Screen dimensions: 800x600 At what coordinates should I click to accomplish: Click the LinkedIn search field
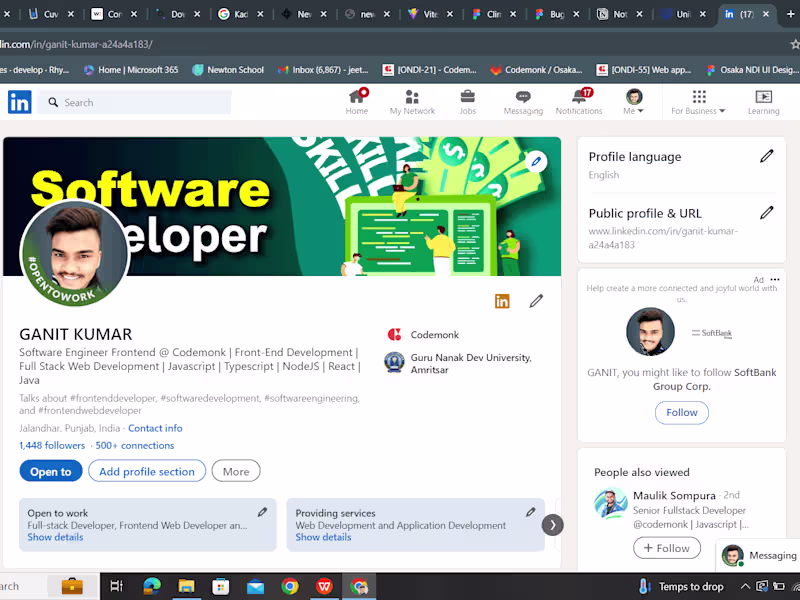click(x=136, y=103)
